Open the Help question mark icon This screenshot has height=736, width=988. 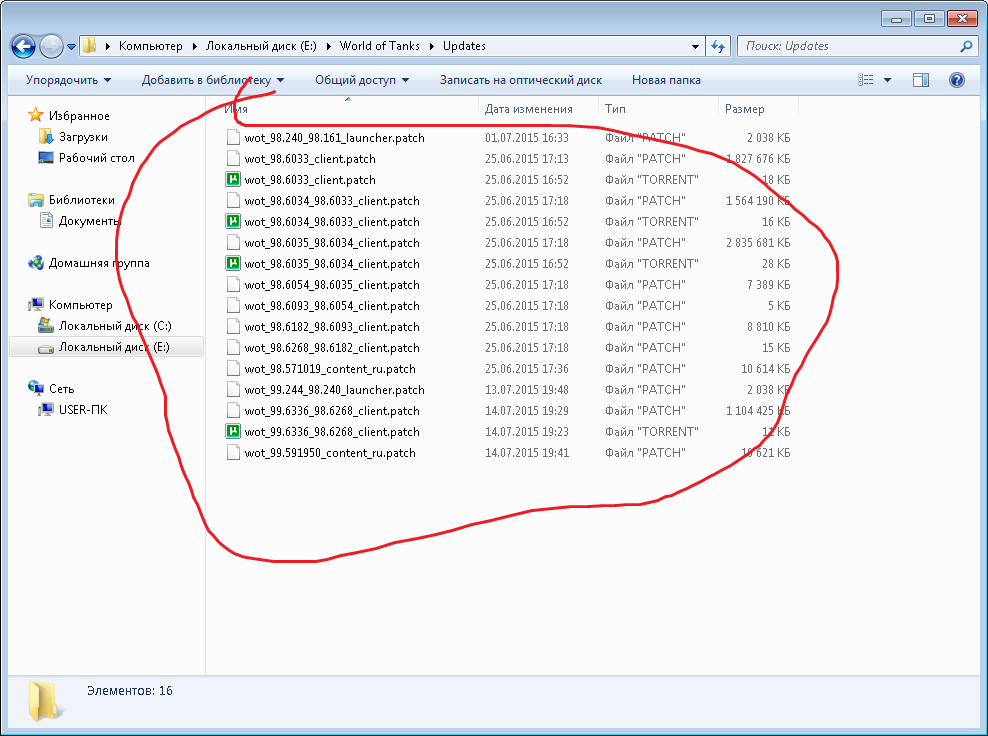click(956, 80)
